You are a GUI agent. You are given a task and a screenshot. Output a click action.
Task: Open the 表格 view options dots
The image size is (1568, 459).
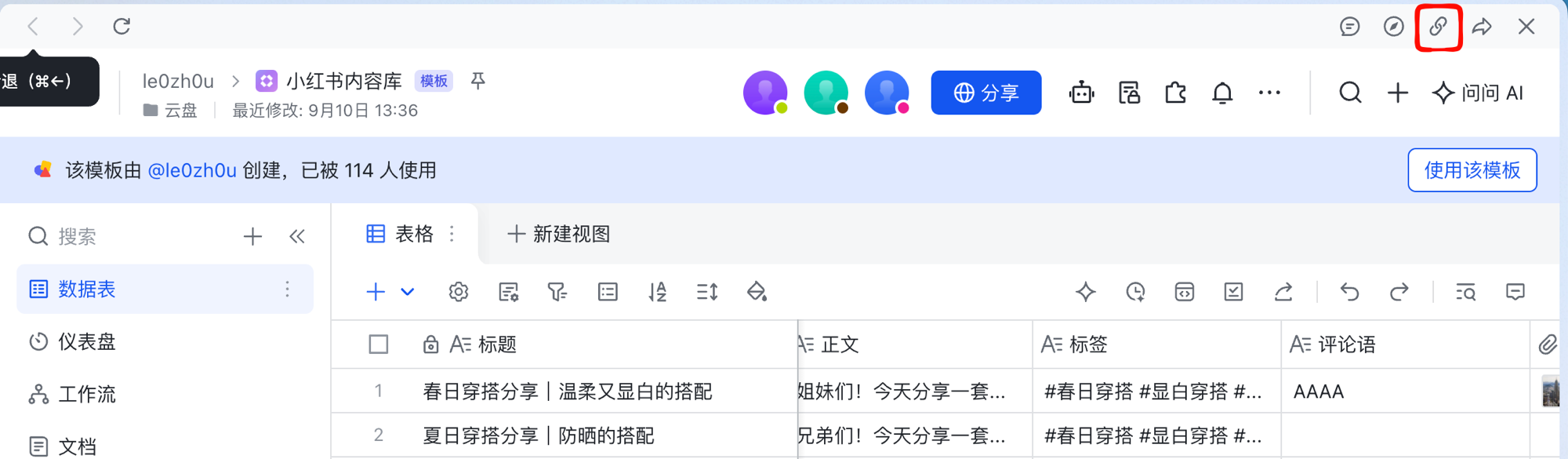pyautogui.click(x=452, y=234)
